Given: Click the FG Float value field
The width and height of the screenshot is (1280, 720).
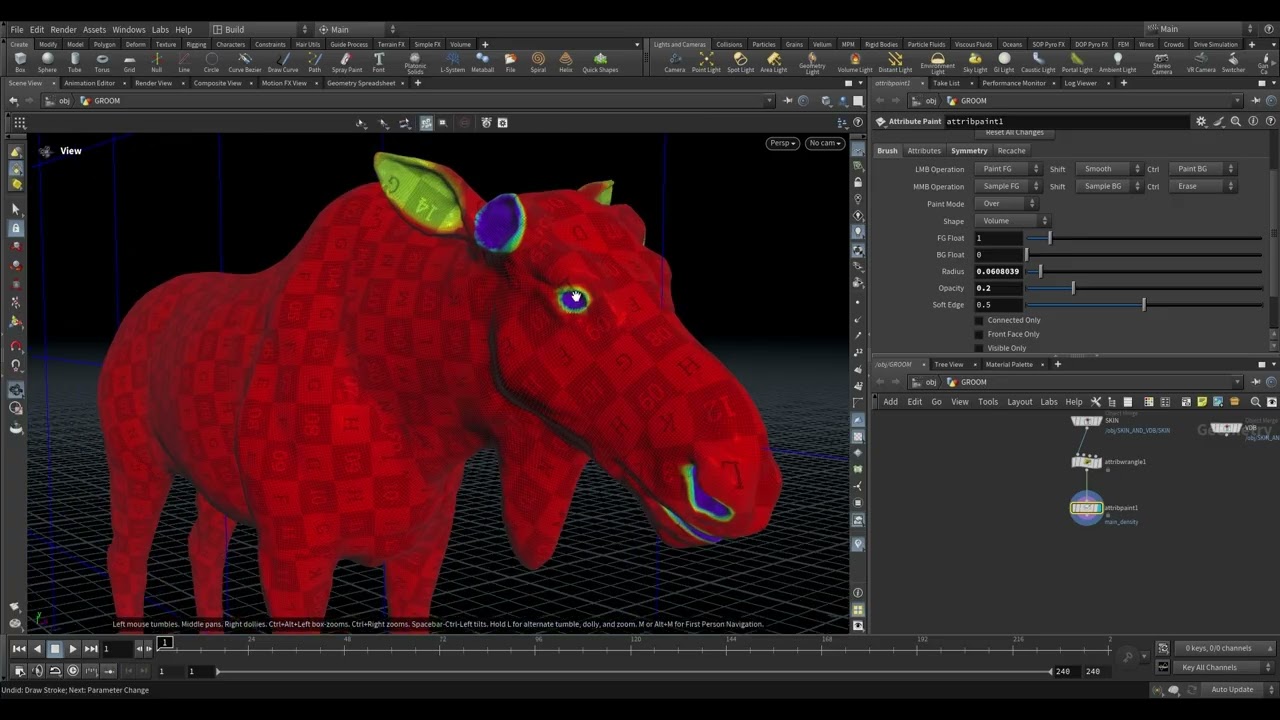Looking at the screenshot, I should coord(999,238).
